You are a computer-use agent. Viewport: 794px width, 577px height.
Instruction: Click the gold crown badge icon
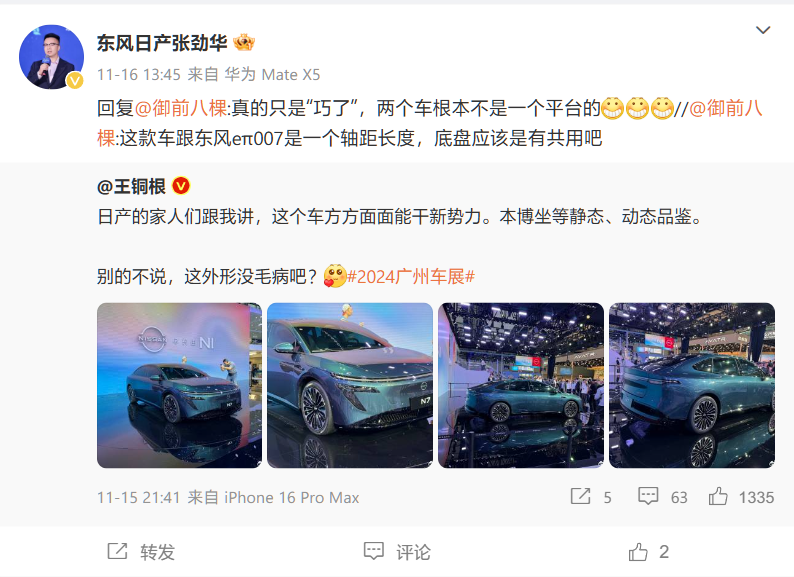[x=244, y=43]
